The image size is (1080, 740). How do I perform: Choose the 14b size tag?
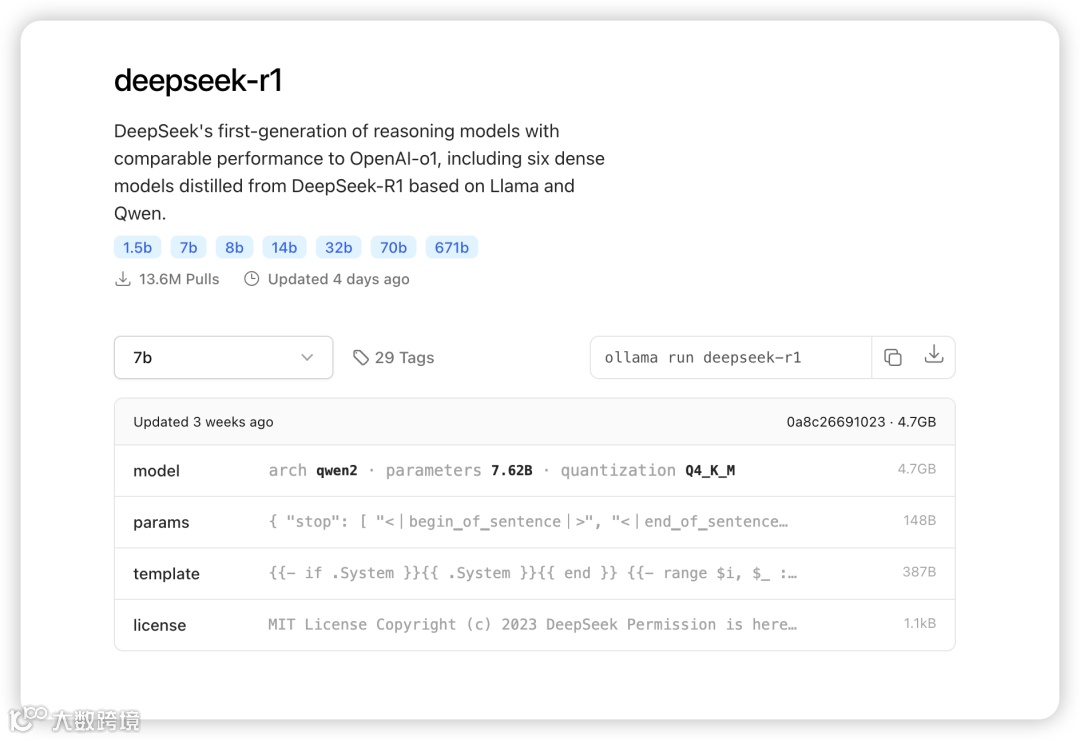[x=284, y=247]
